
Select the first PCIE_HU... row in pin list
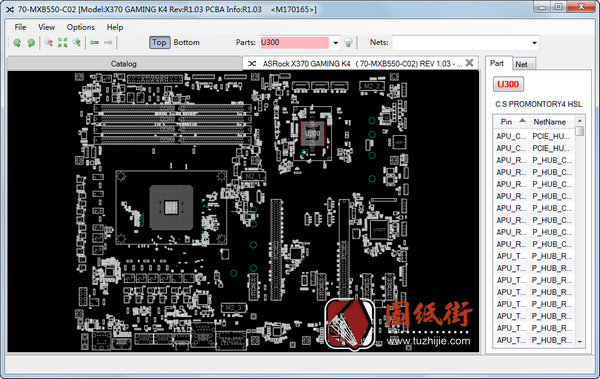coord(534,136)
